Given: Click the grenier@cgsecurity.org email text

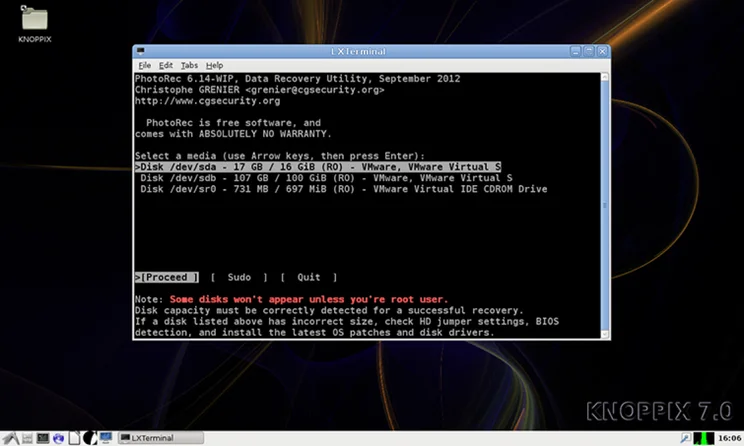Looking at the screenshot, I should (315, 90).
